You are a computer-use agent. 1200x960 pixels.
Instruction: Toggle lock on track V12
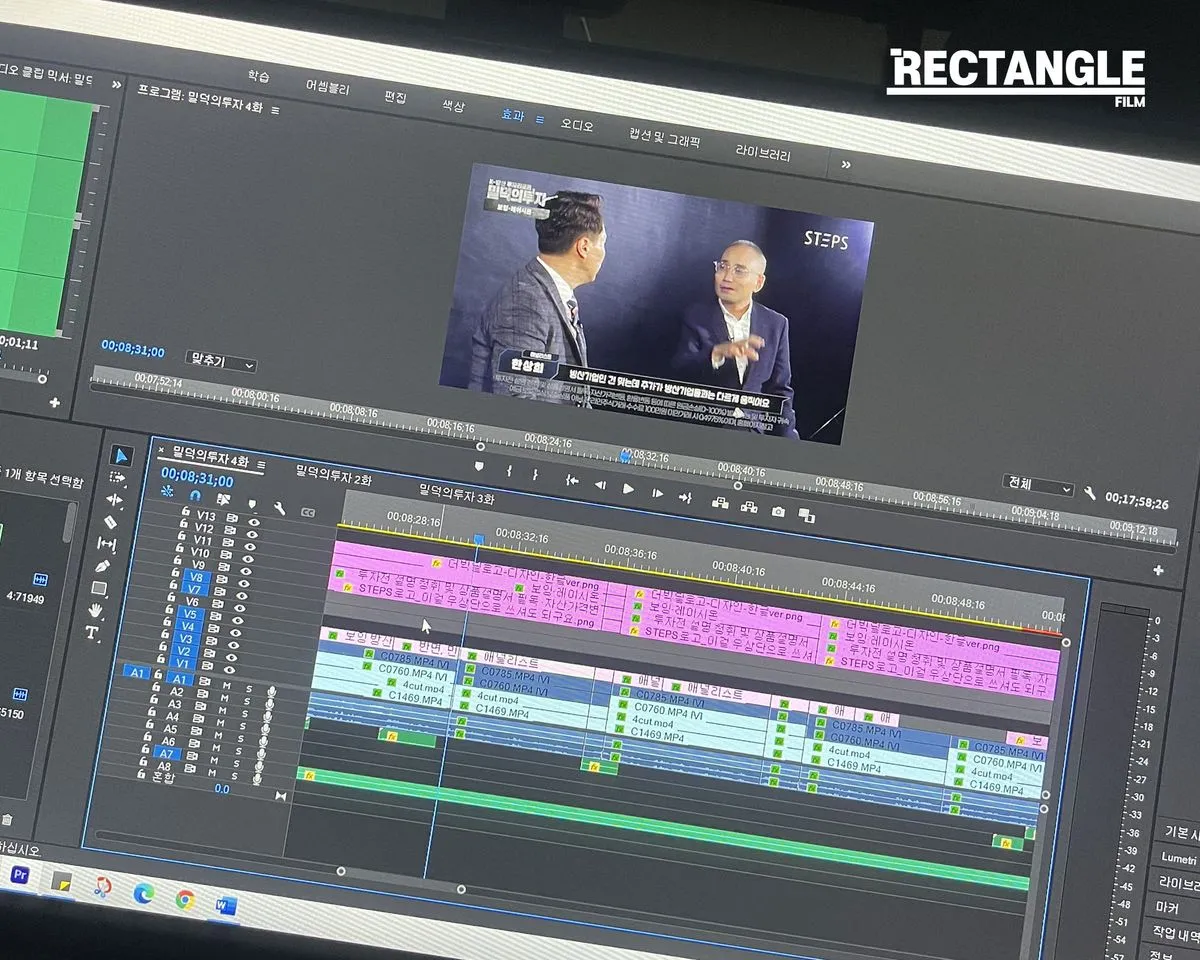183,522
